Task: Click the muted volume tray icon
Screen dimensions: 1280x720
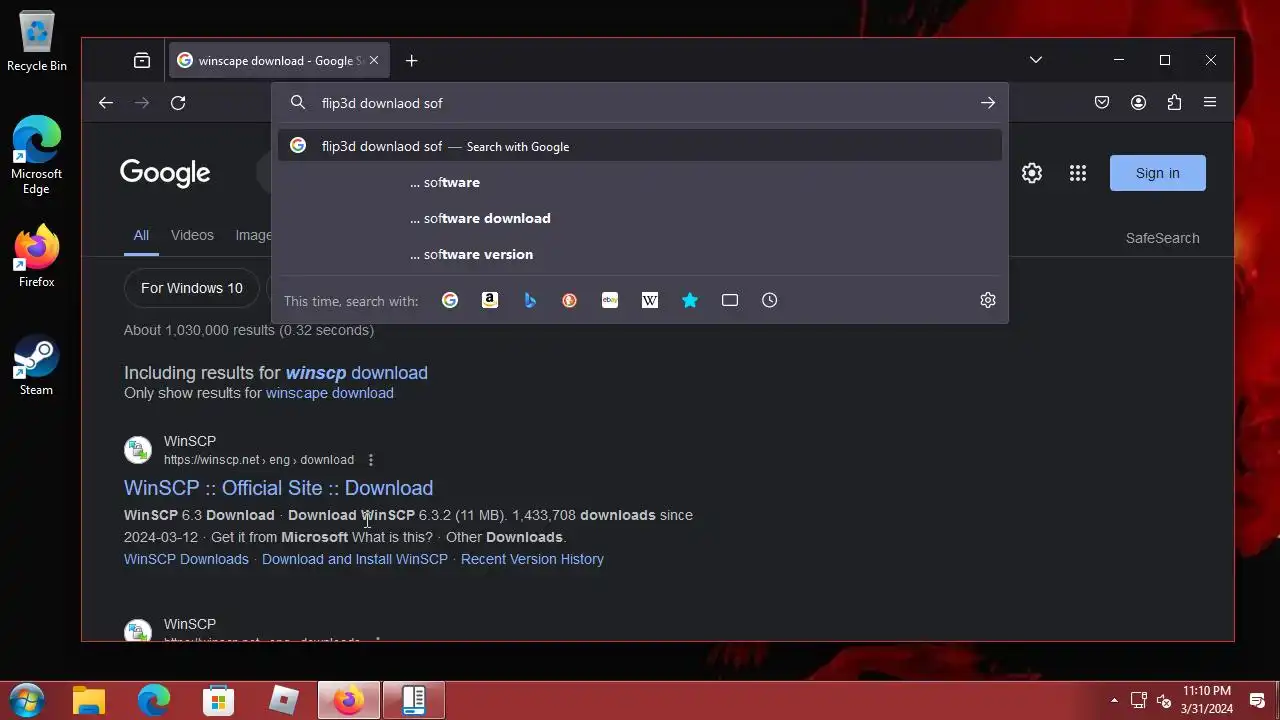Action: click(x=1163, y=700)
